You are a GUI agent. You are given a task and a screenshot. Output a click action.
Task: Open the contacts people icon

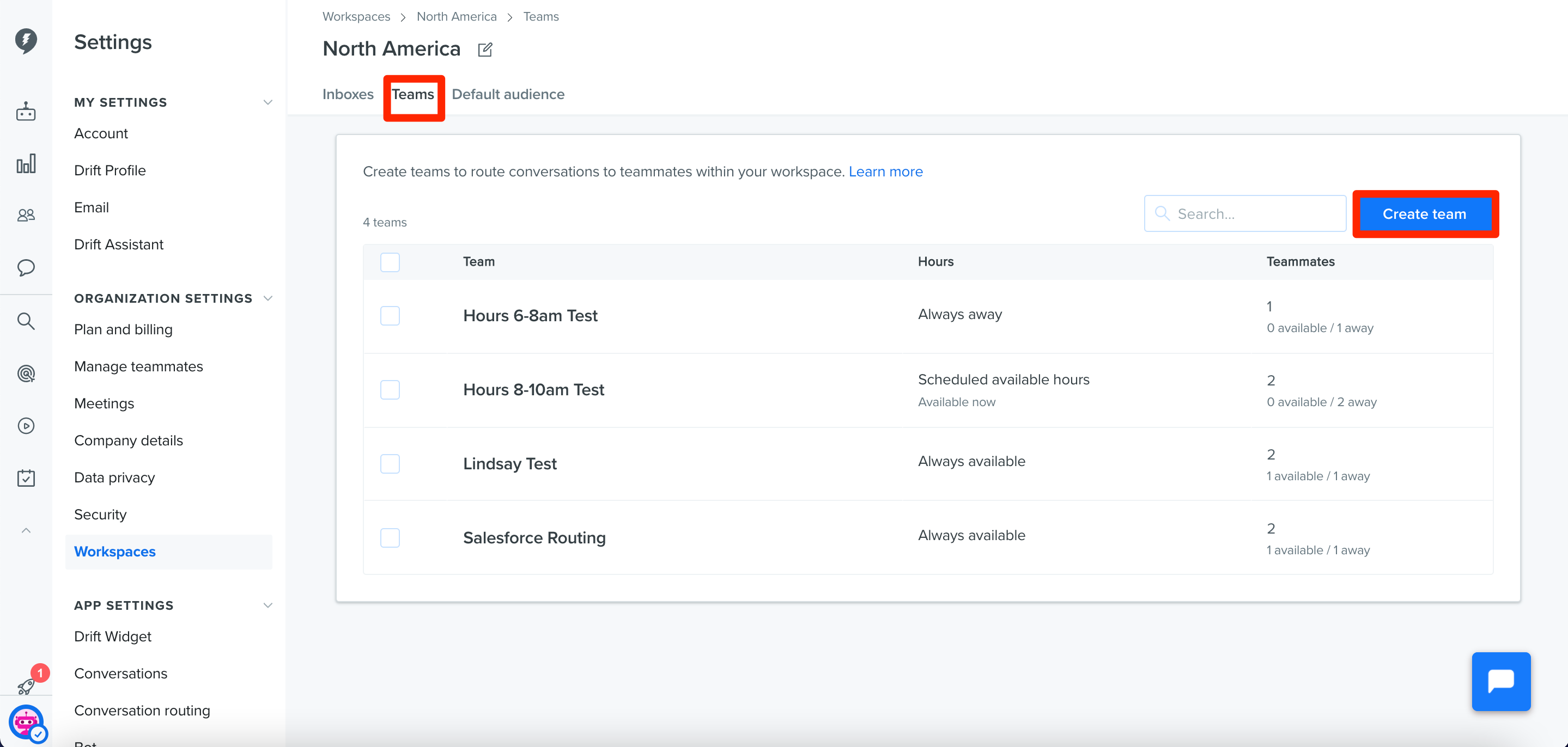click(26, 215)
